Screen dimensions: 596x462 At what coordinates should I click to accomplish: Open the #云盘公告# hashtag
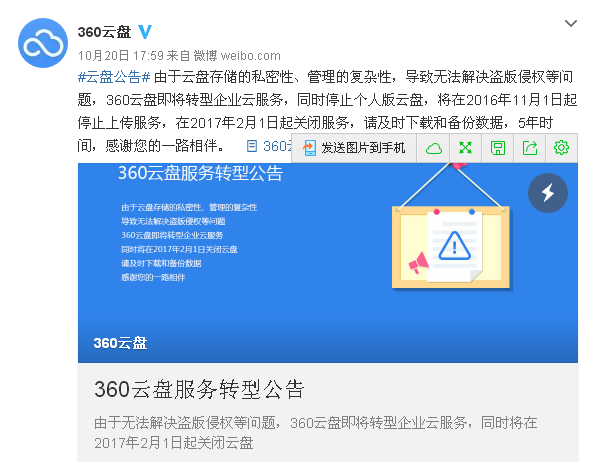(x=114, y=77)
